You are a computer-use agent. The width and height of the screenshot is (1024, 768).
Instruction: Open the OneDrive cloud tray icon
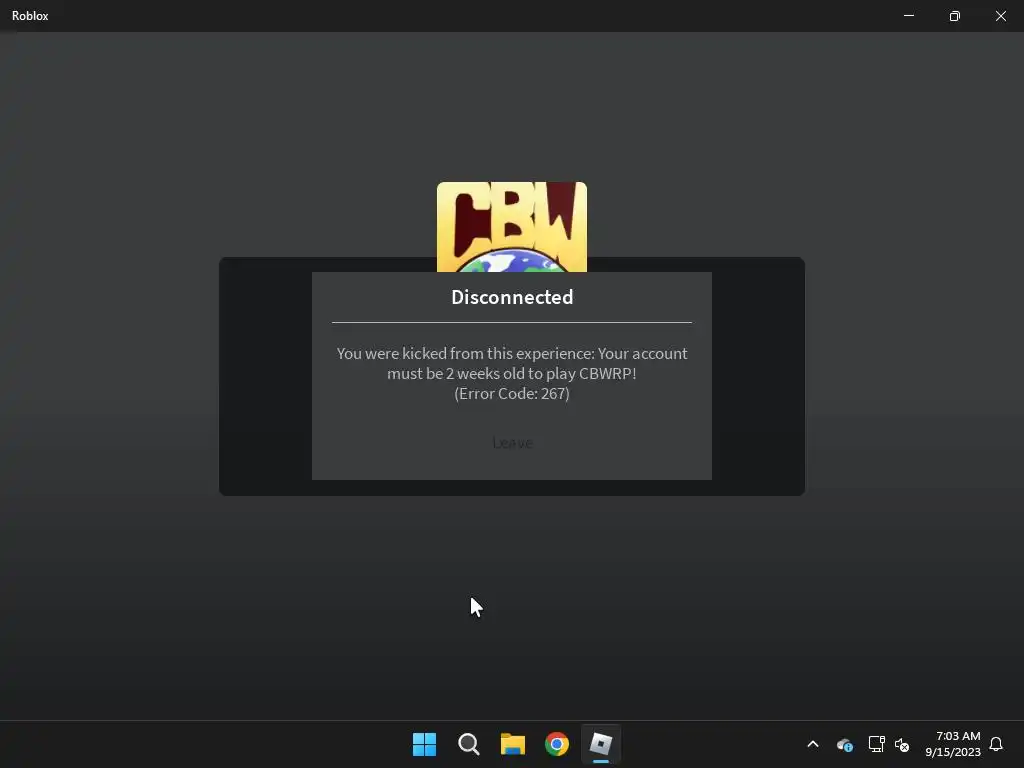[844, 744]
